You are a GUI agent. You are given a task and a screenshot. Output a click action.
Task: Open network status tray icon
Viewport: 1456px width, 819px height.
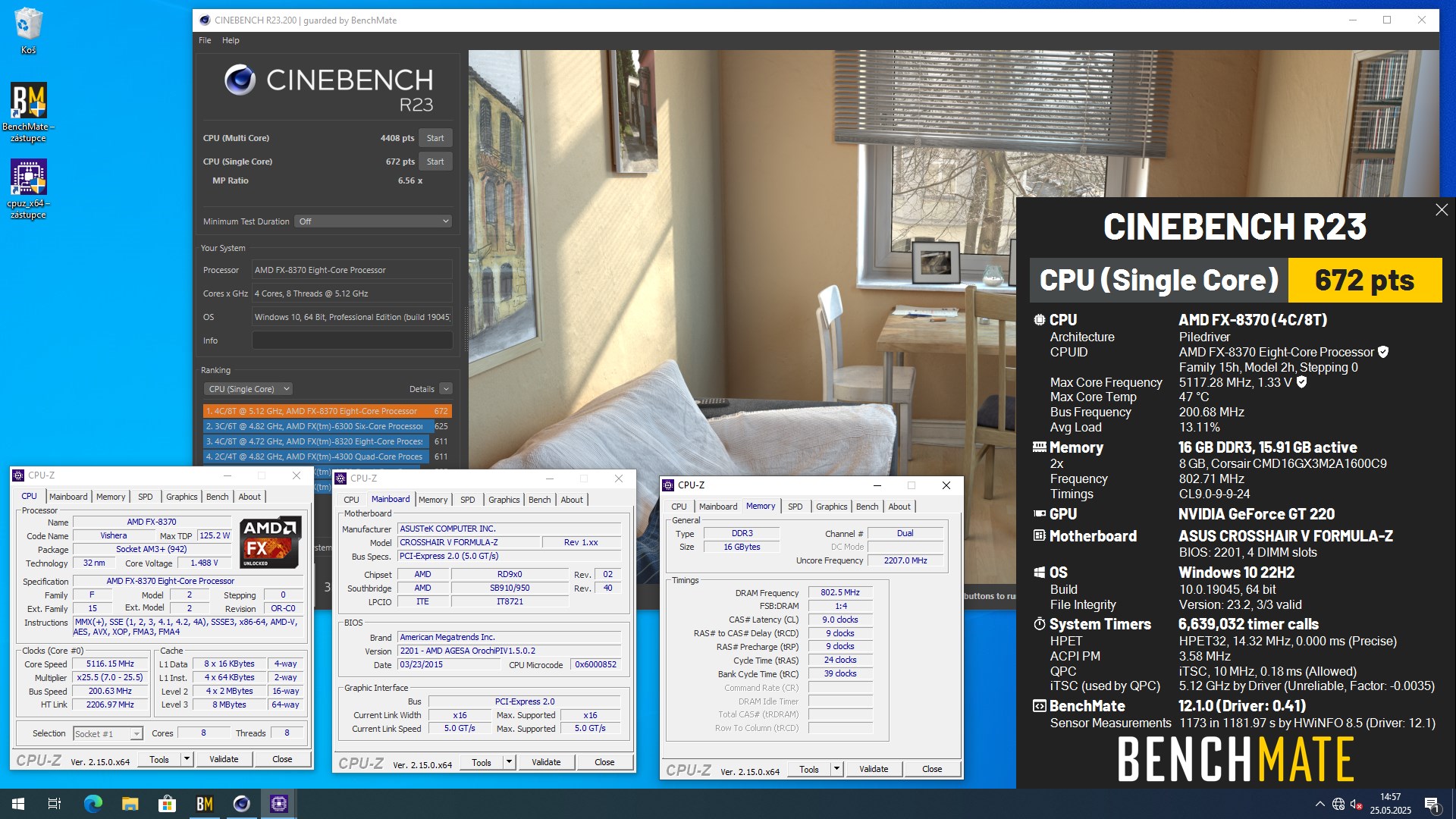pyautogui.click(x=1338, y=804)
